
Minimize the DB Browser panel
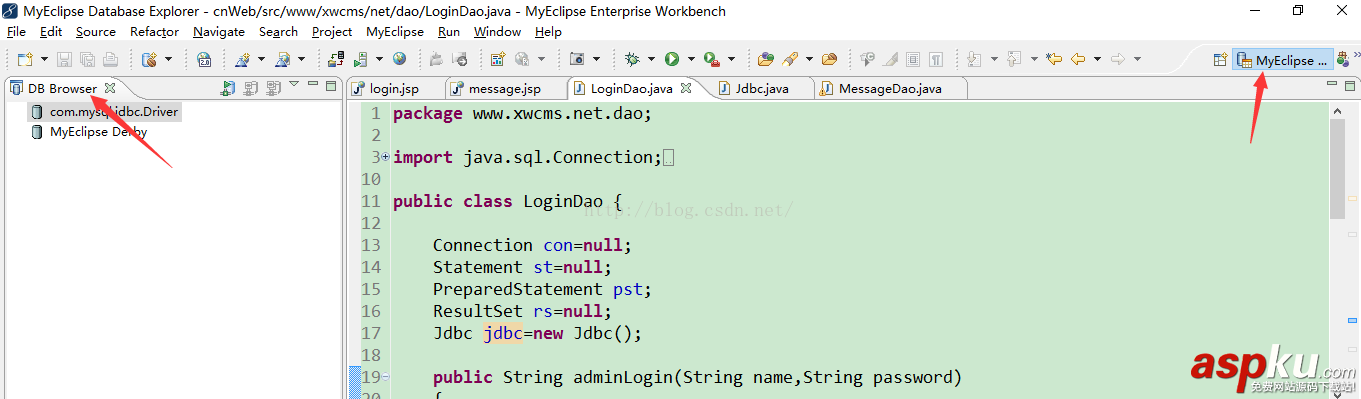(x=312, y=84)
